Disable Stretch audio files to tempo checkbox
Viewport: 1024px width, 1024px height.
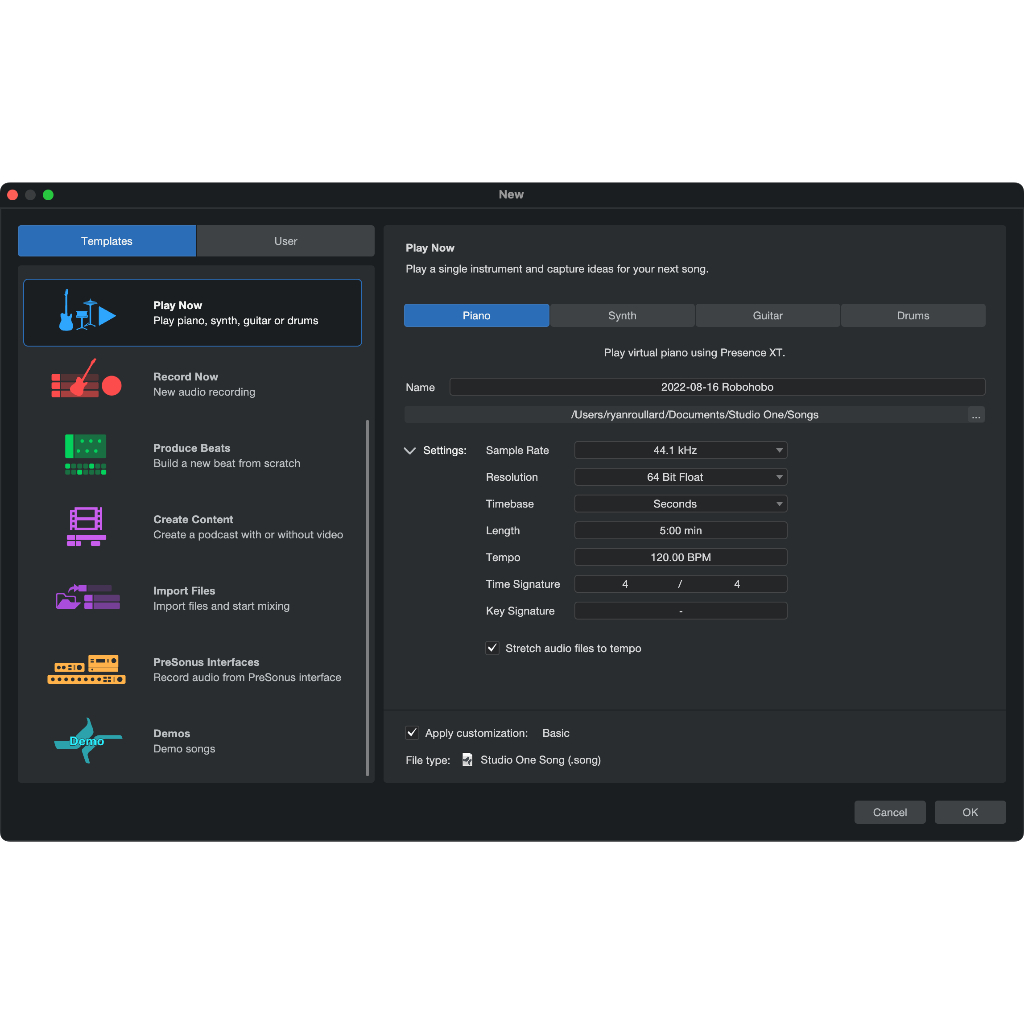[x=492, y=648]
